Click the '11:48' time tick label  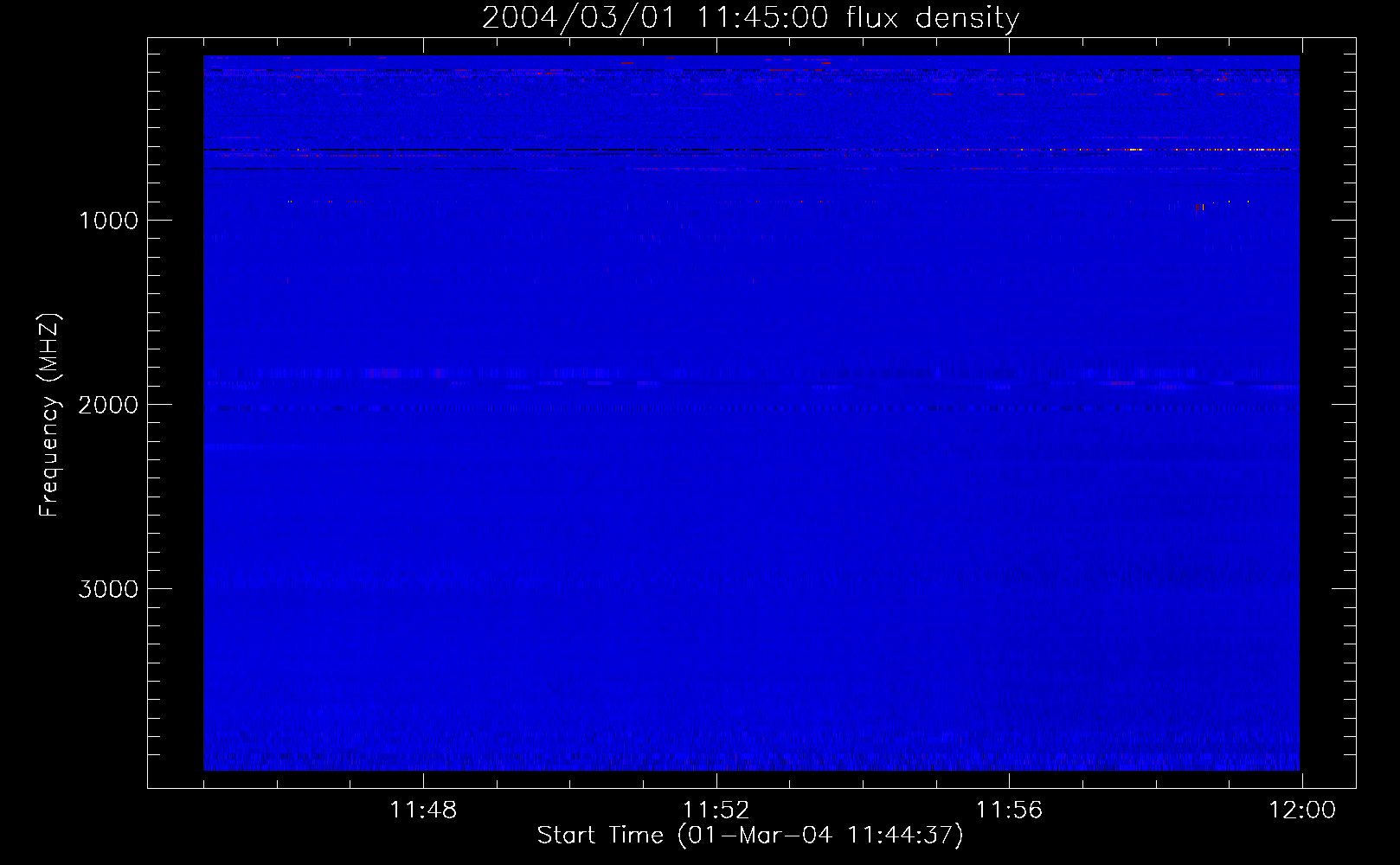[x=423, y=811]
